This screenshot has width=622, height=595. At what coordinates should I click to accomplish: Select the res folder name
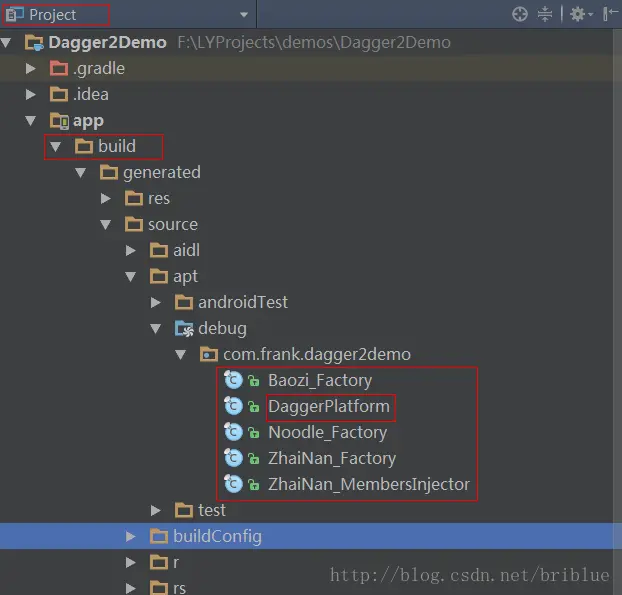tap(159, 199)
